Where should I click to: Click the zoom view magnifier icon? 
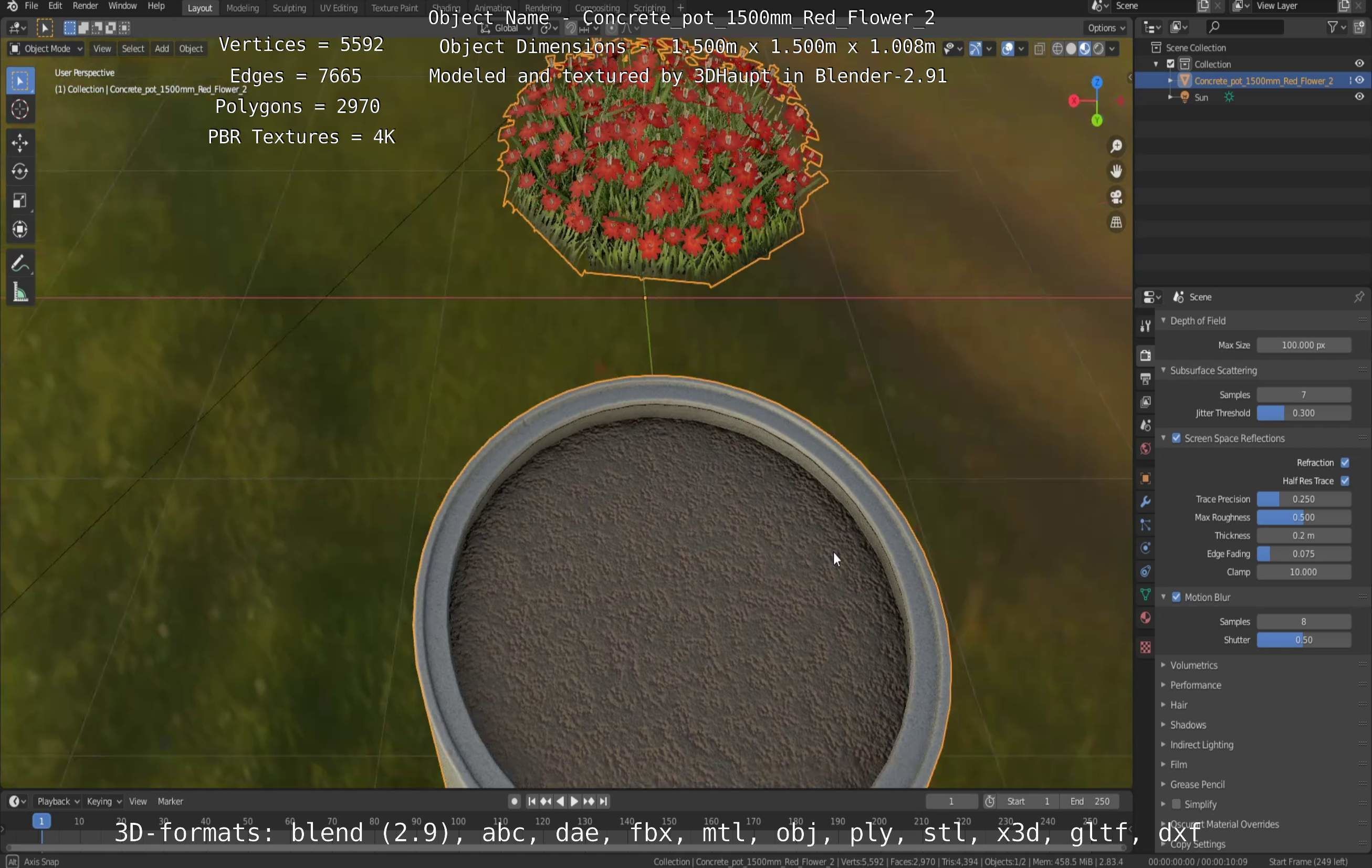pyautogui.click(x=1116, y=147)
